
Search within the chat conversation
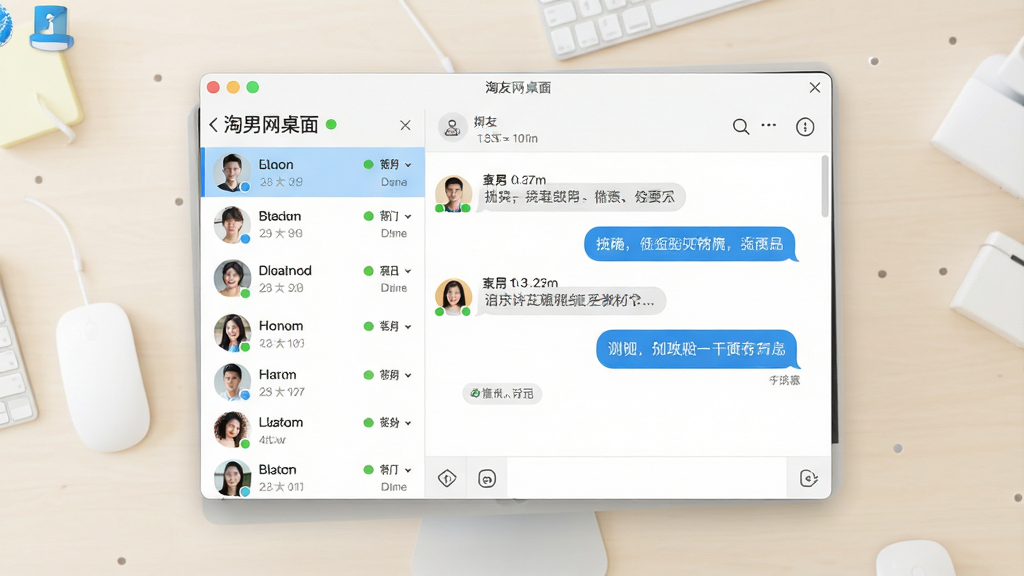(x=741, y=127)
